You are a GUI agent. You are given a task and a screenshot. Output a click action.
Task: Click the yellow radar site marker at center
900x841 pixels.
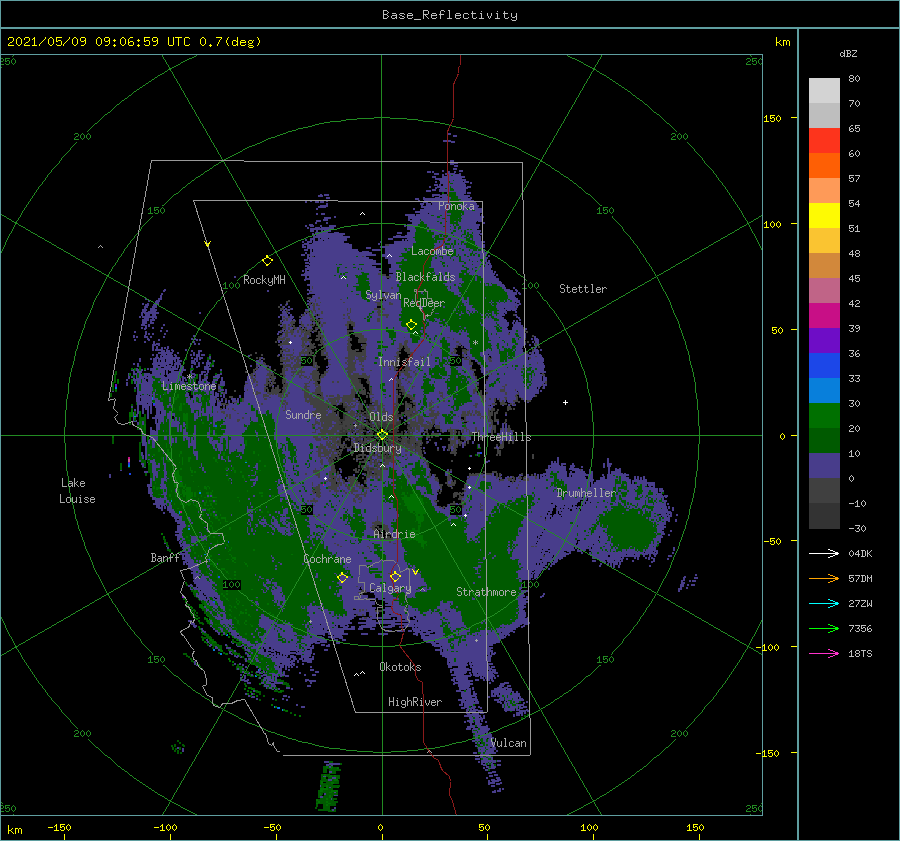click(x=382, y=435)
